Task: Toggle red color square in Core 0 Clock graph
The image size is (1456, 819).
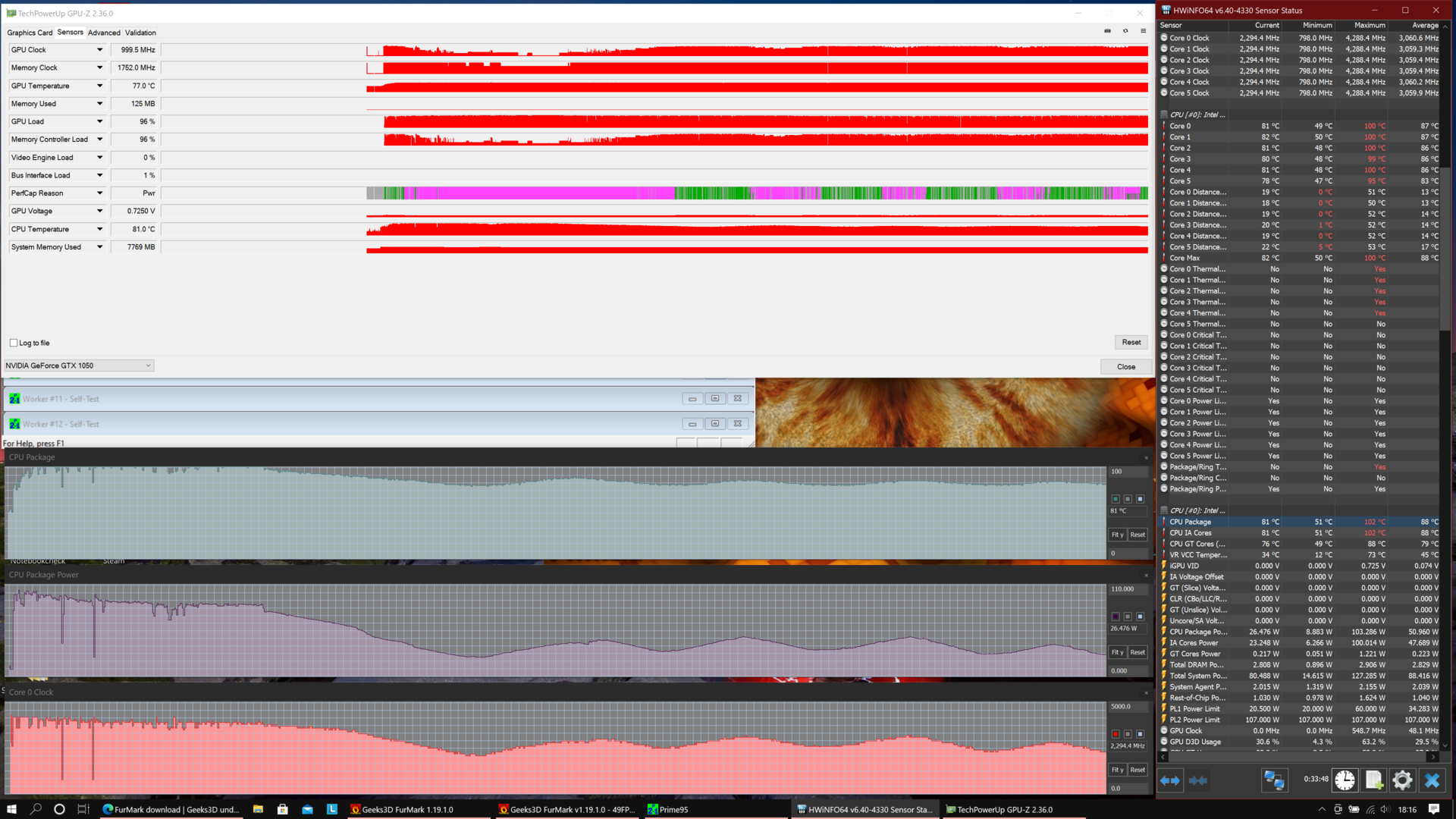Action: coord(1115,734)
